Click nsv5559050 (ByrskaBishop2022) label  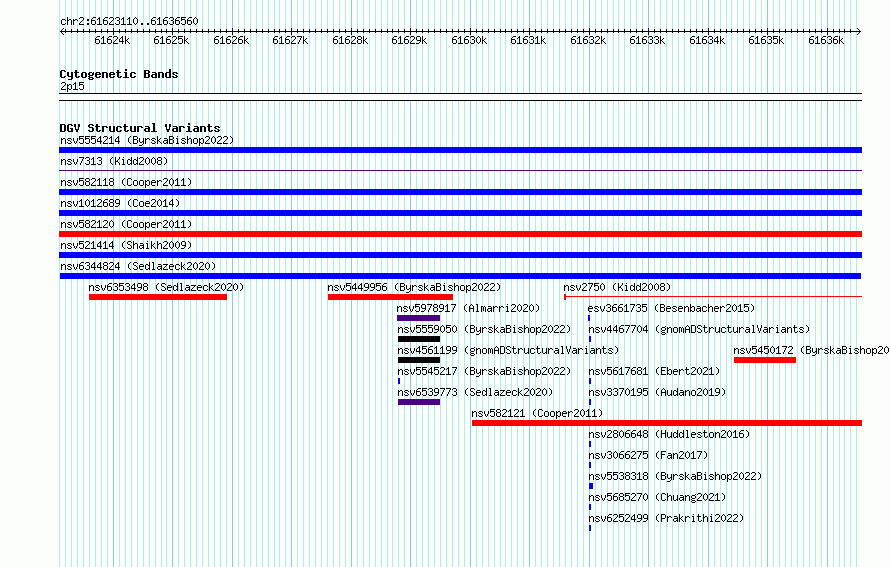click(x=484, y=329)
